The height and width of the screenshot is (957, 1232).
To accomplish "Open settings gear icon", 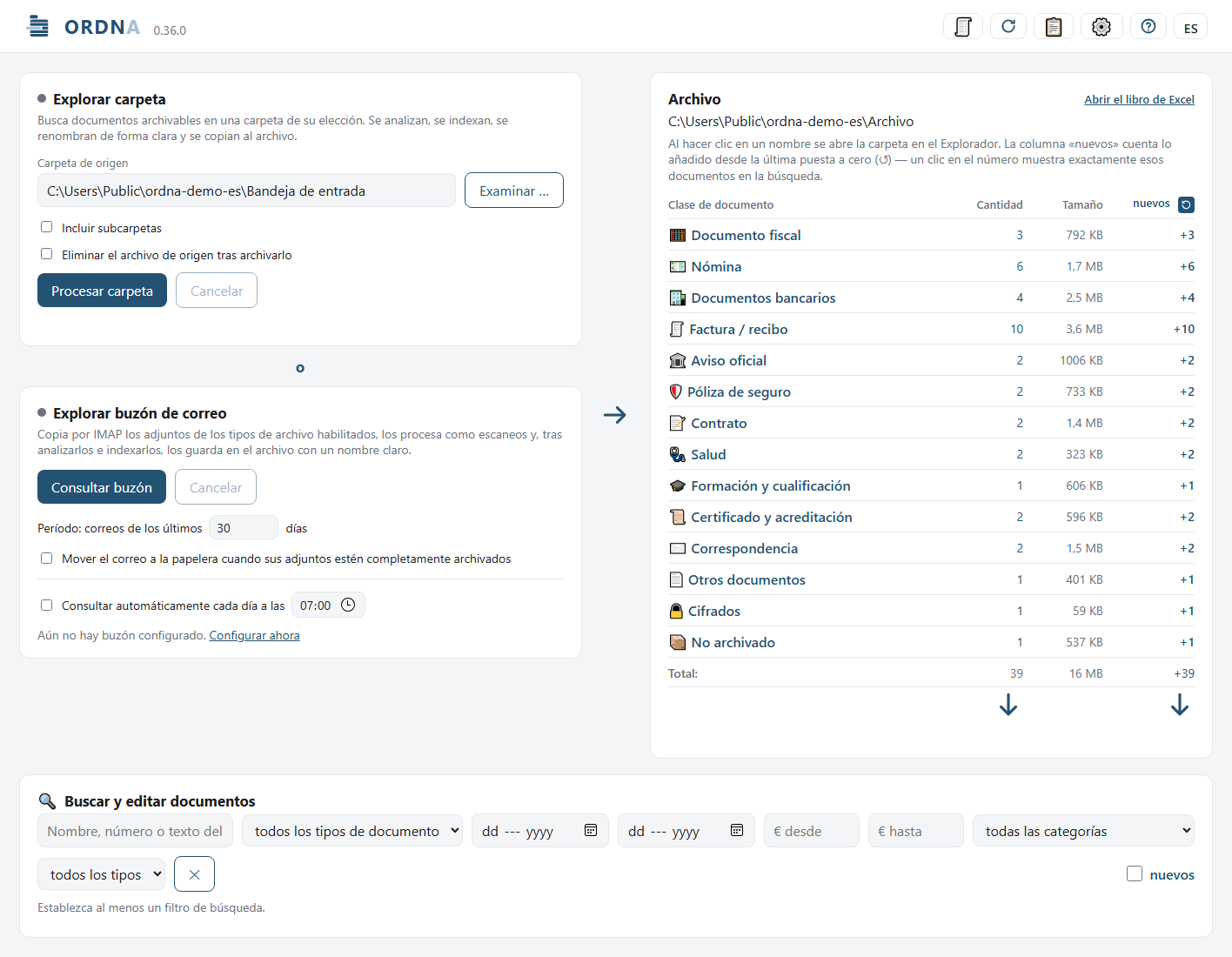I will [1101, 27].
